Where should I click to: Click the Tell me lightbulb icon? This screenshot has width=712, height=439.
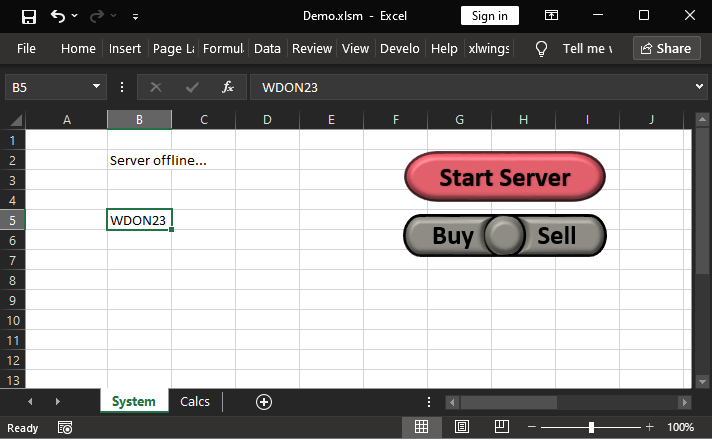541,49
